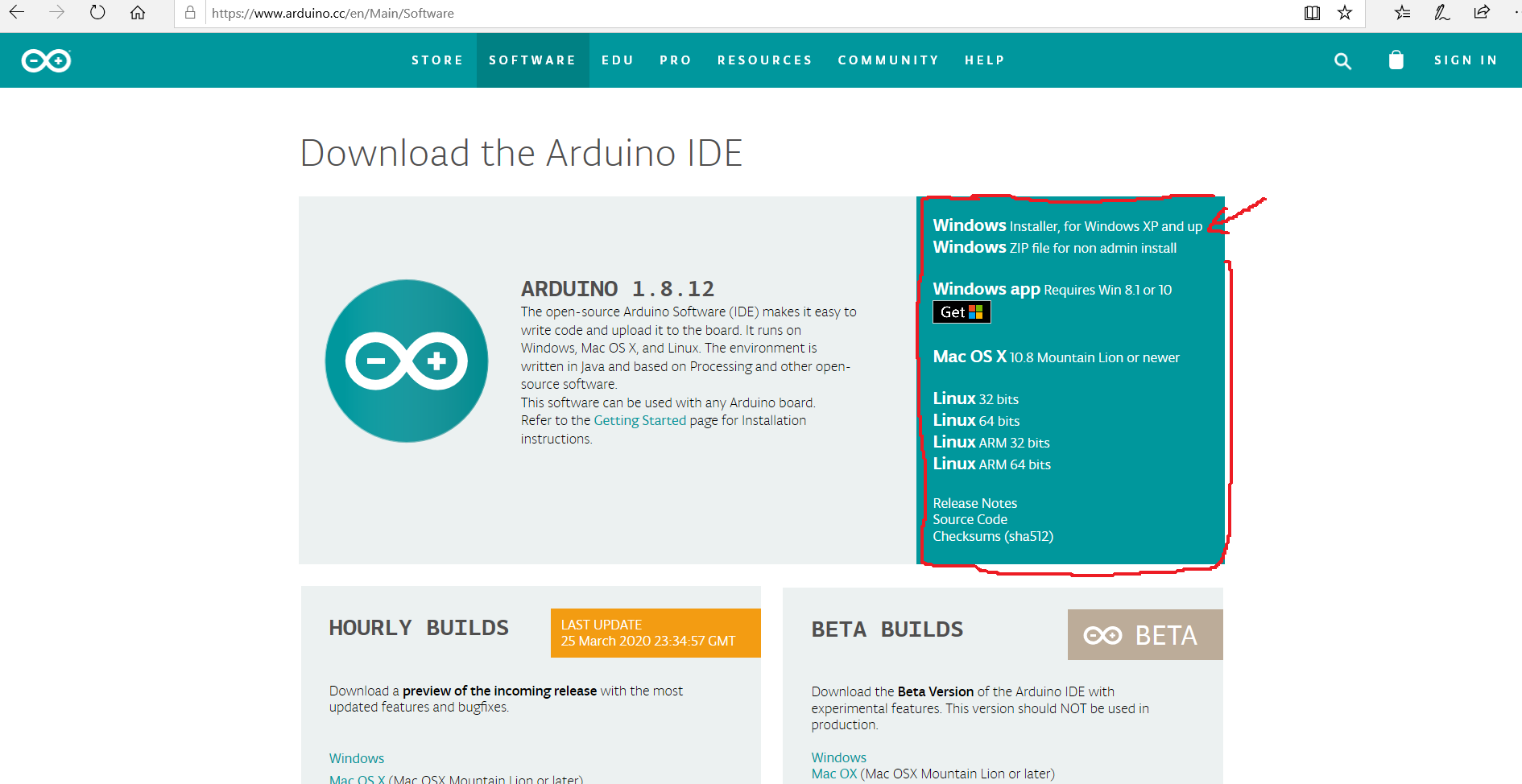Screen dimensions: 1522x784
Task: Open the Source Code link
Action: (970, 519)
